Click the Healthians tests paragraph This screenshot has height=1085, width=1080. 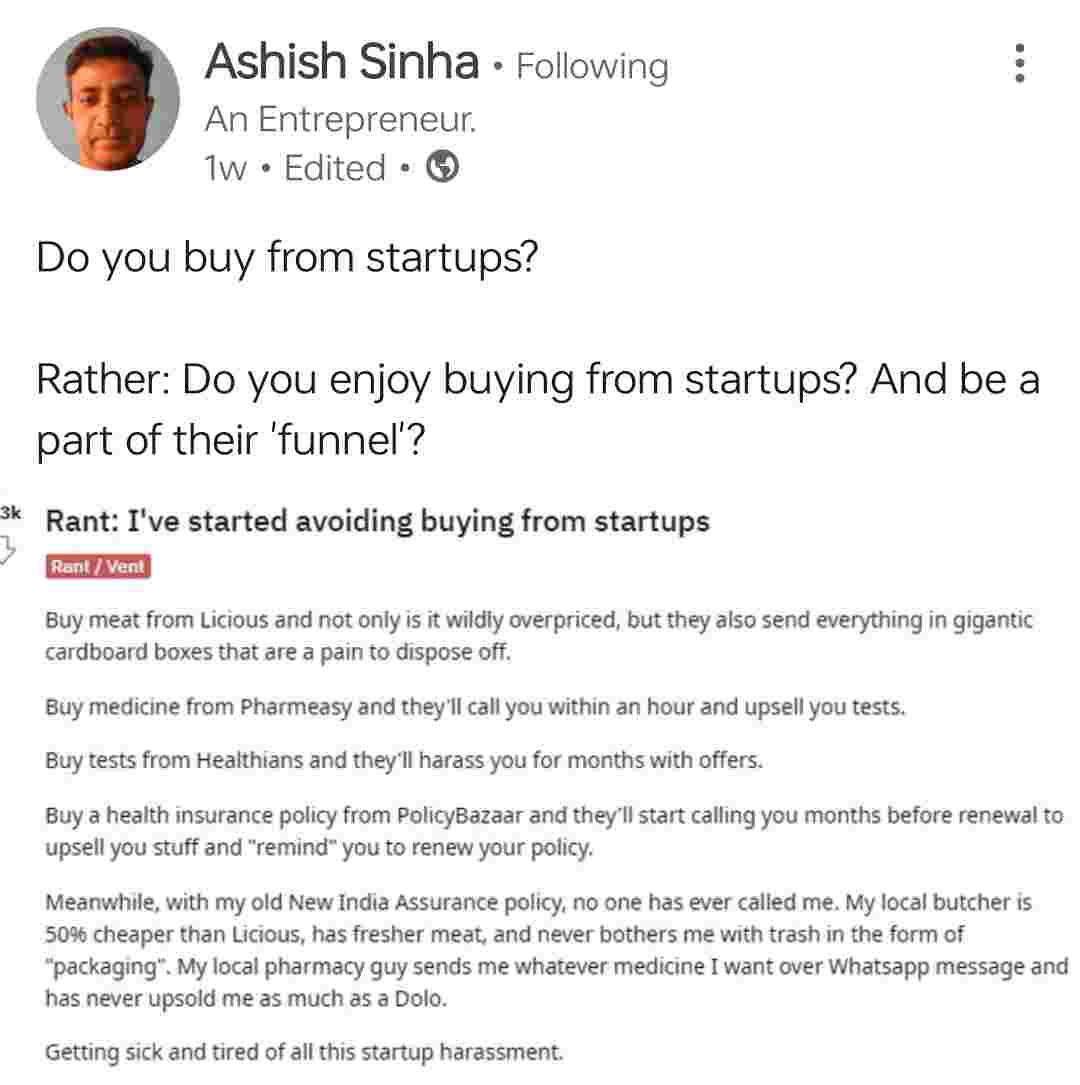(x=403, y=761)
